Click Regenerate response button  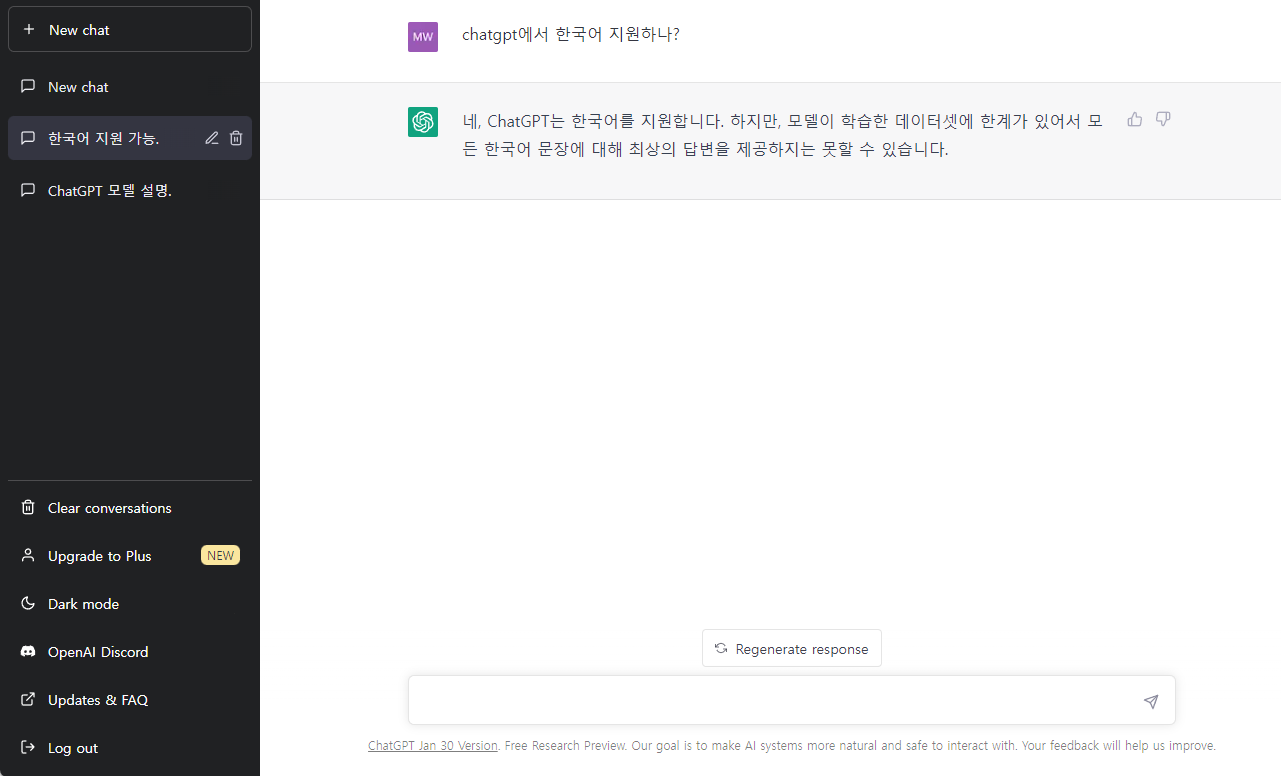[792, 648]
